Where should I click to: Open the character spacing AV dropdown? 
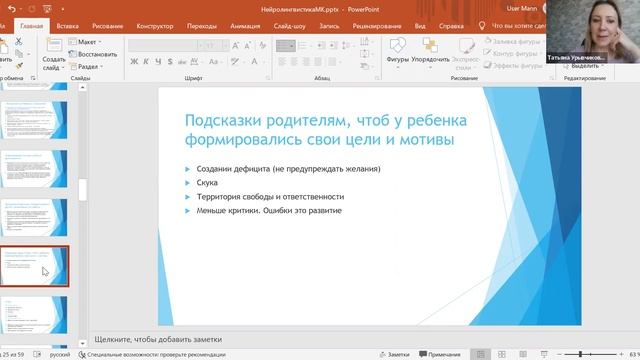pyautogui.click(x=196, y=62)
